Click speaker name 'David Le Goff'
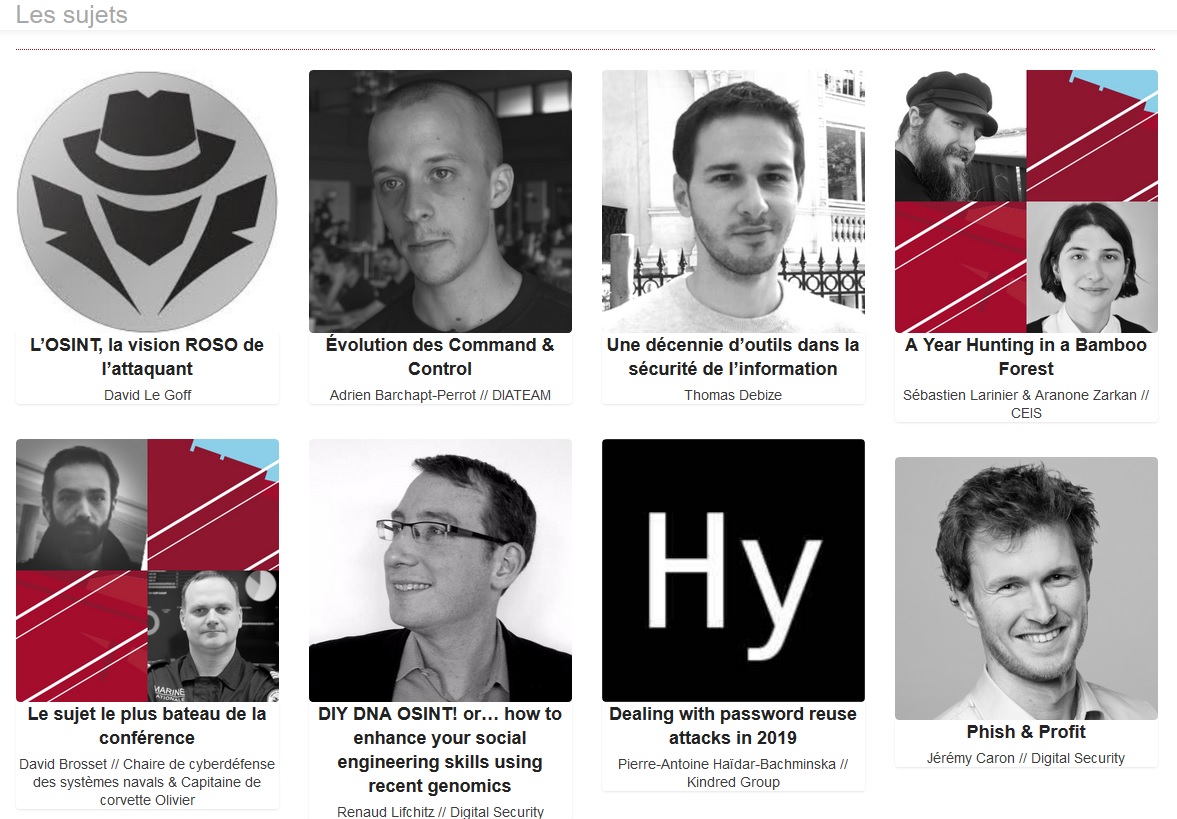This screenshot has height=819, width=1177. pos(147,395)
